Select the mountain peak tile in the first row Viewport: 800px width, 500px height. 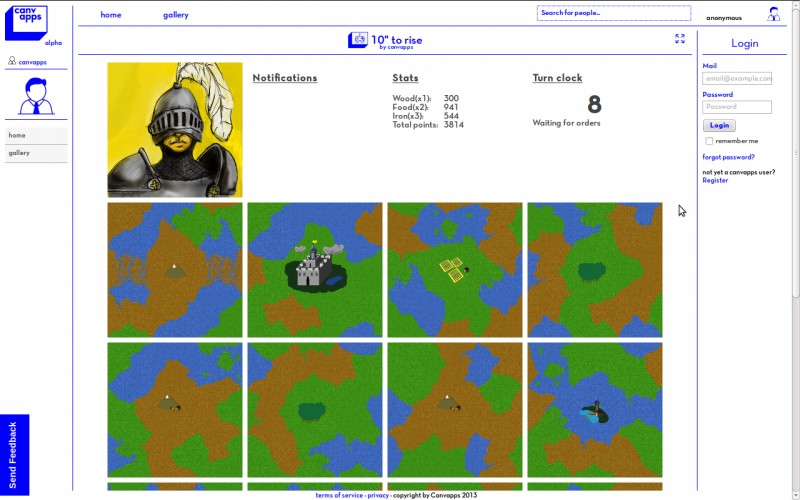coord(174,270)
